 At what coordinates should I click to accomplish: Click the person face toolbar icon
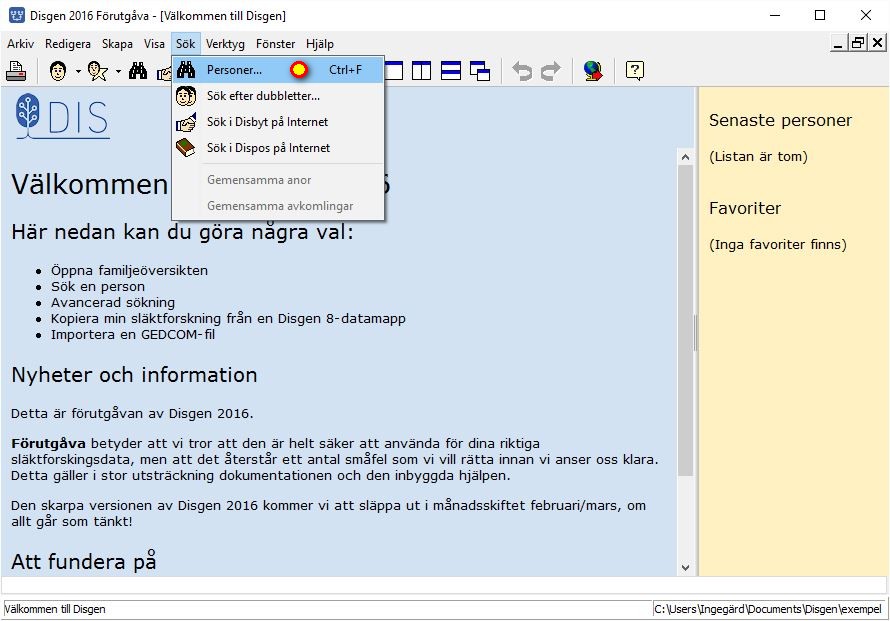(x=58, y=71)
